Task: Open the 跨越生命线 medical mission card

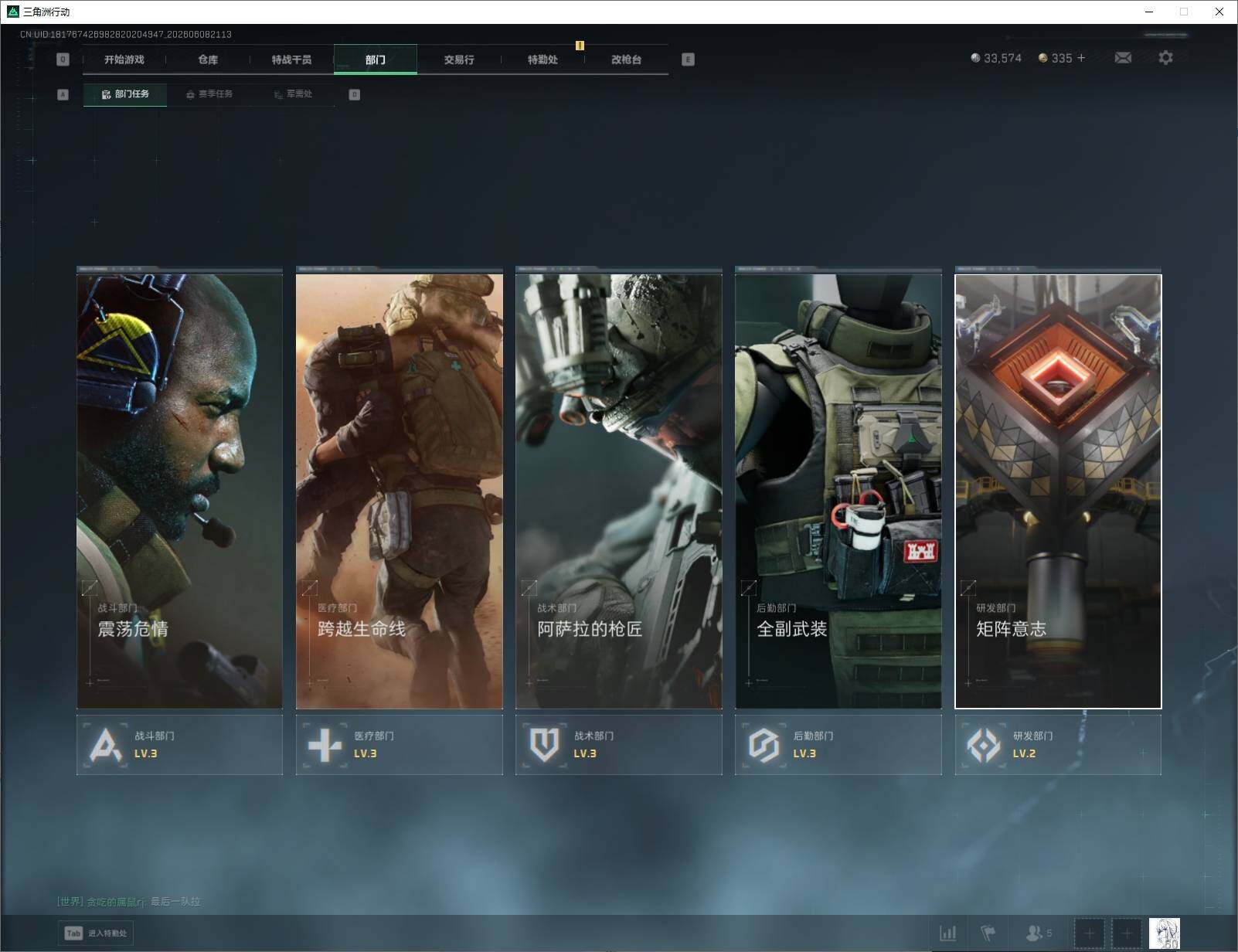Action: point(400,491)
